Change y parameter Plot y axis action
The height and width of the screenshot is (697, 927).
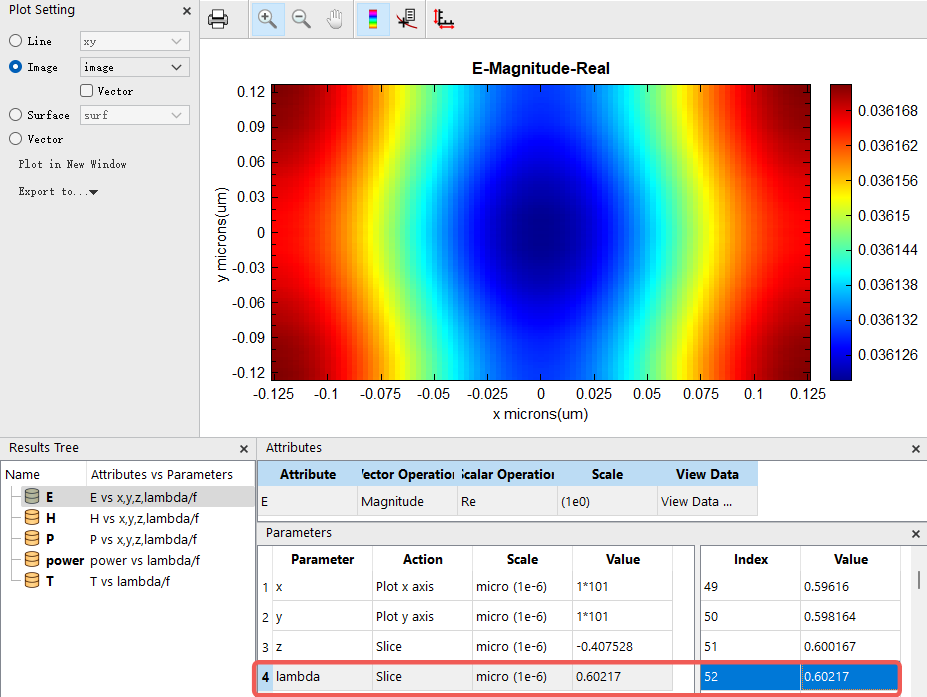click(x=423, y=617)
